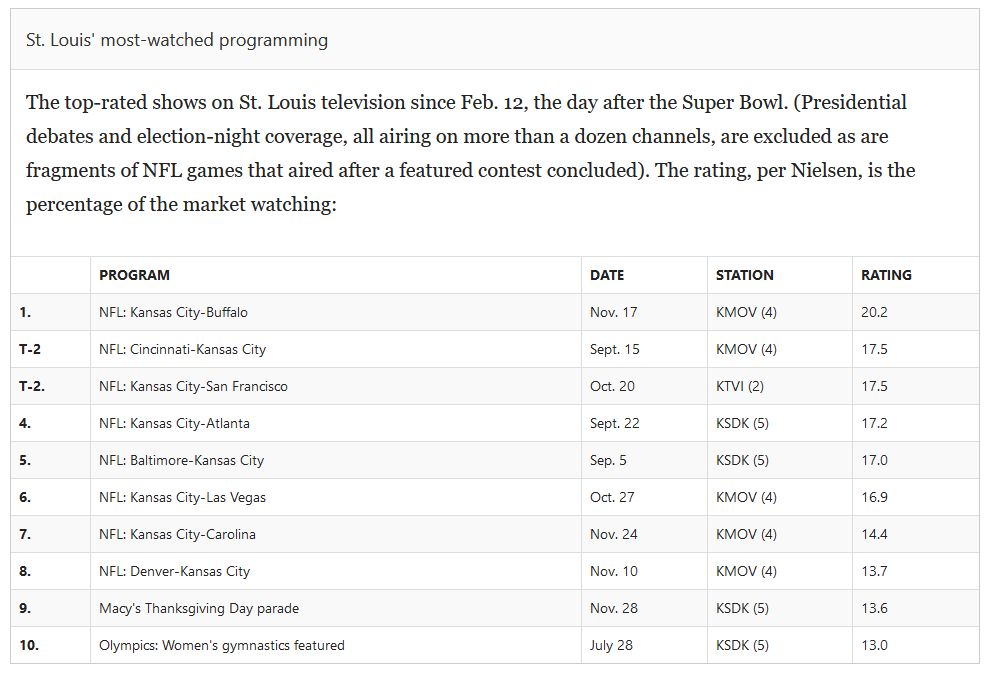Click NFL: Kansas City-Las Vegas entry
Viewport: 996px width, 677px height.
182,497
